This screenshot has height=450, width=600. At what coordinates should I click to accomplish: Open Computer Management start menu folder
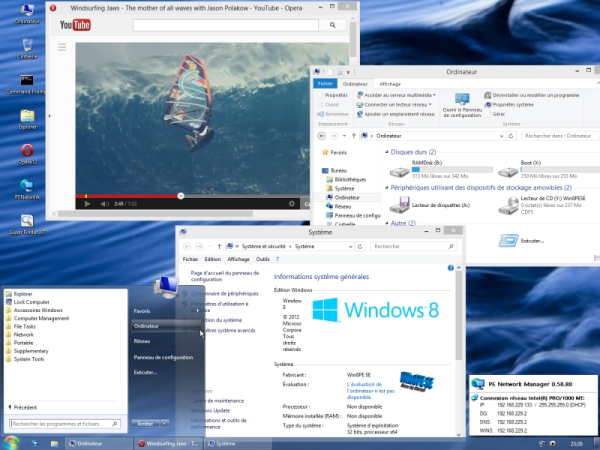38,318
